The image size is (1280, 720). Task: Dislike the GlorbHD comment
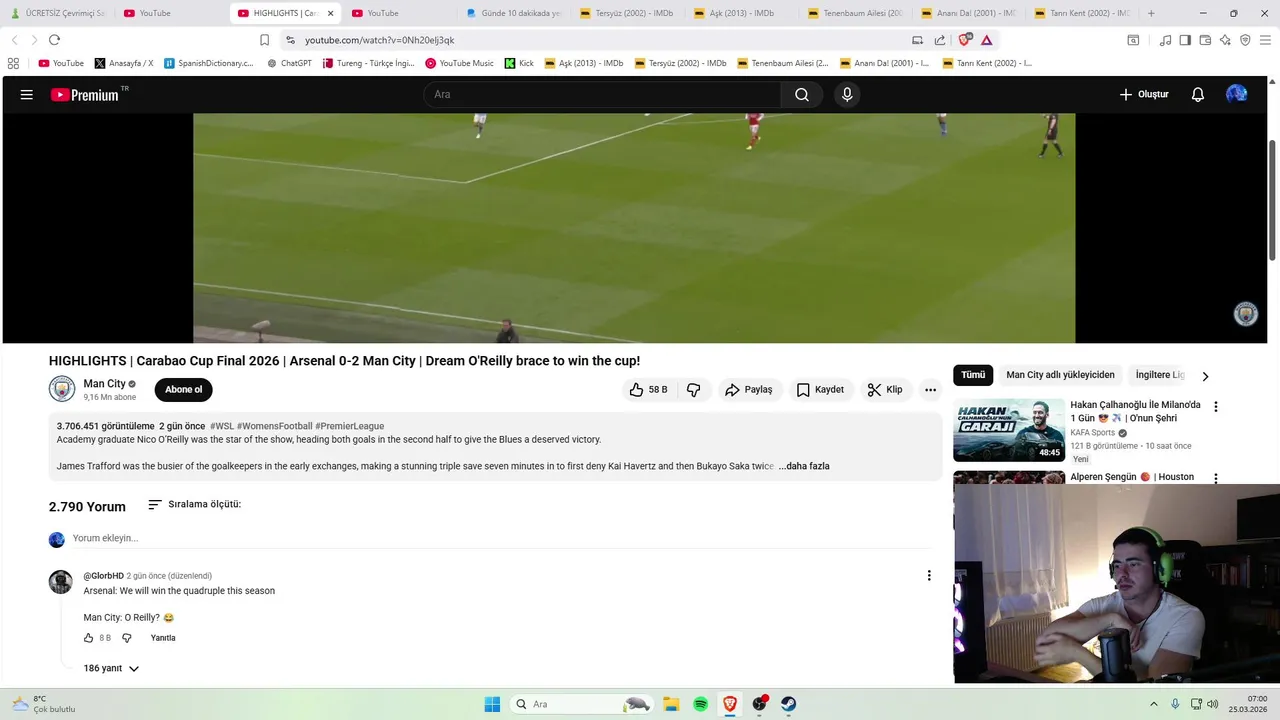coord(127,638)
